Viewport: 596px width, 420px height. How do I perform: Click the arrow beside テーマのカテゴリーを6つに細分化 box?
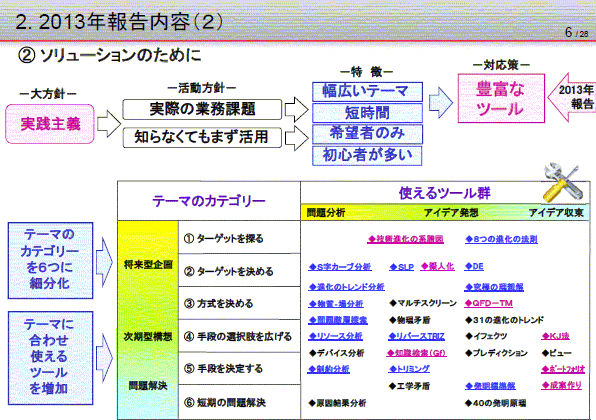104,262
